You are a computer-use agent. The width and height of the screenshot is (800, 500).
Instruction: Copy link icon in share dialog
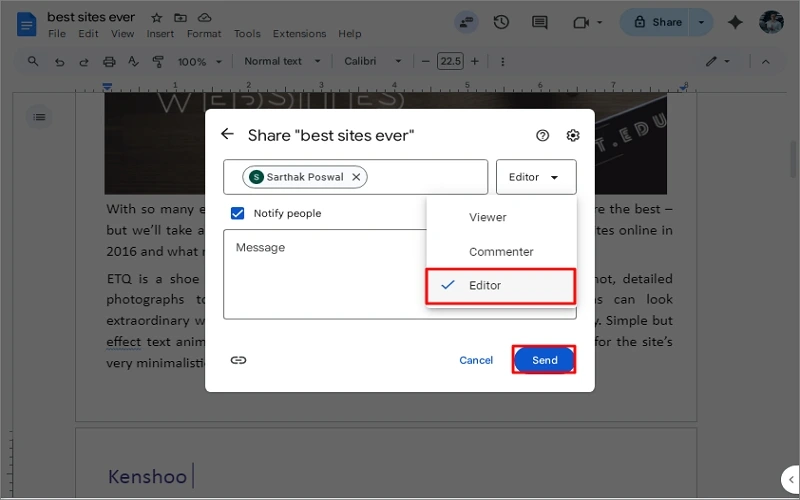(x=238, y=360)
